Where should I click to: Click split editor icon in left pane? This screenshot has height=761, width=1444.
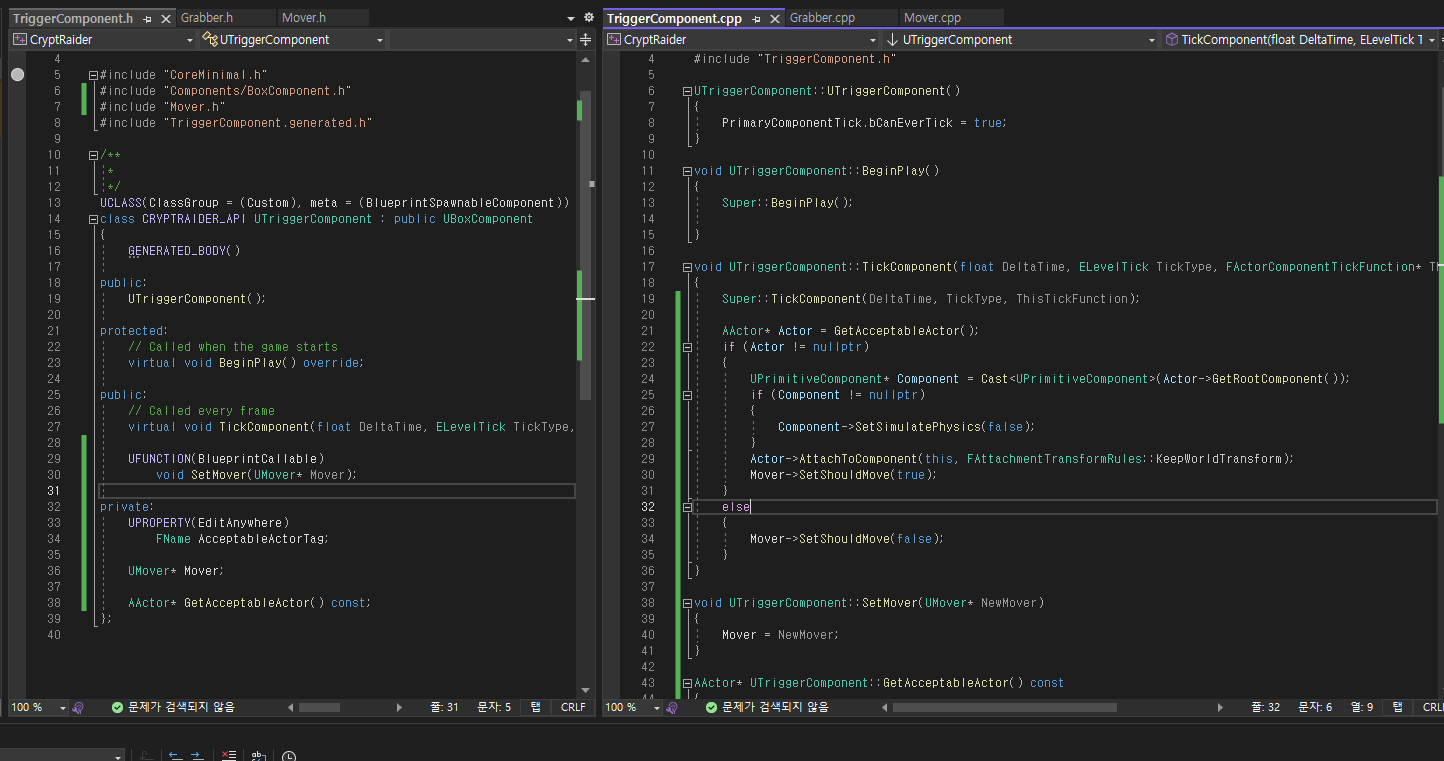(586, 40)
